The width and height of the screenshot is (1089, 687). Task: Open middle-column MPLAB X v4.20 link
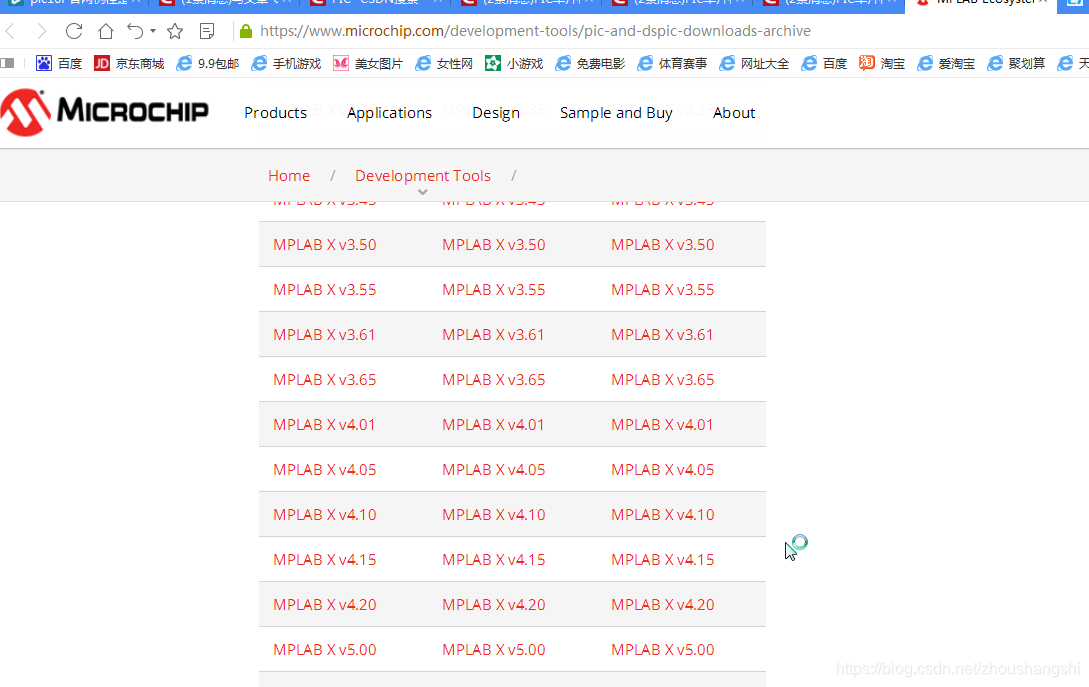pyautogui.click(x=494, y=605)
